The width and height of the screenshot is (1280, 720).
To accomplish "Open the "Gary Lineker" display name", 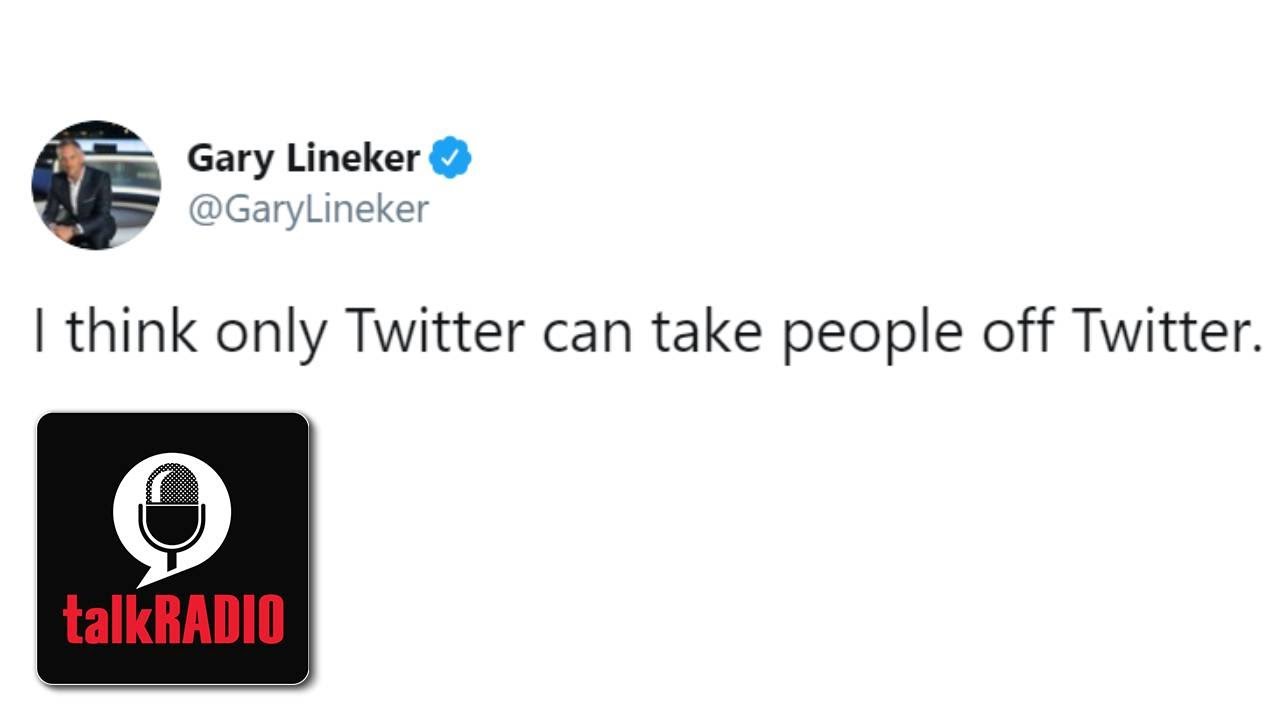I will tap(303, 159).
